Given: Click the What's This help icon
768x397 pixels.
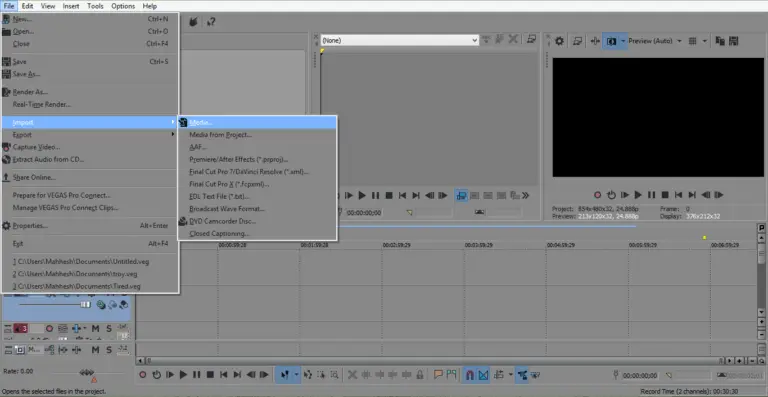Looking at the screenshot, I should [211, 22].
